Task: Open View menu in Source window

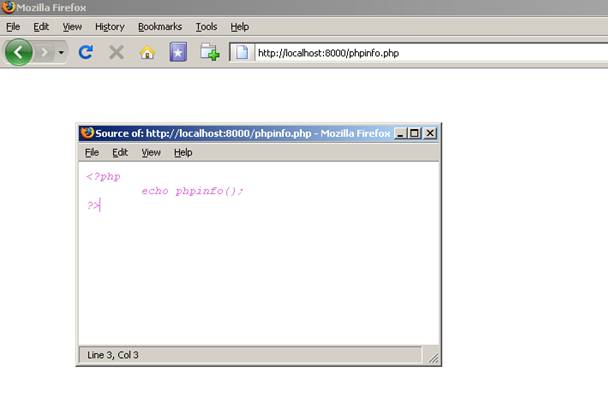Action: (151, 152)
